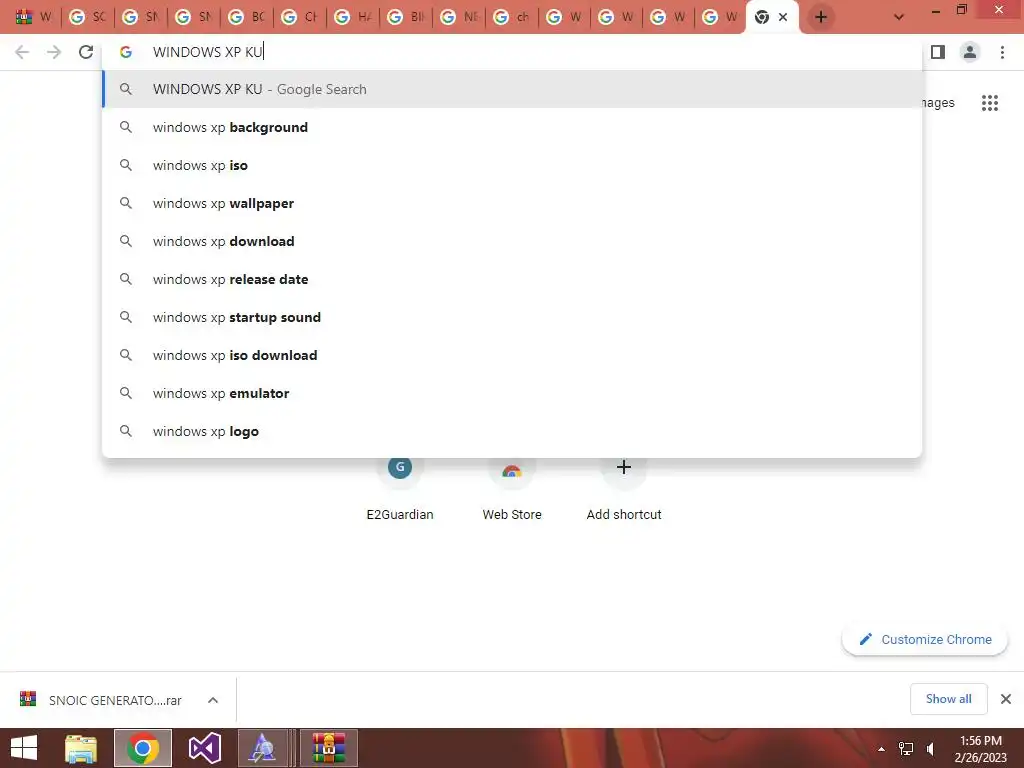1024x768 pixels.
Task: Switch to the BII tab
Action: 406,17
